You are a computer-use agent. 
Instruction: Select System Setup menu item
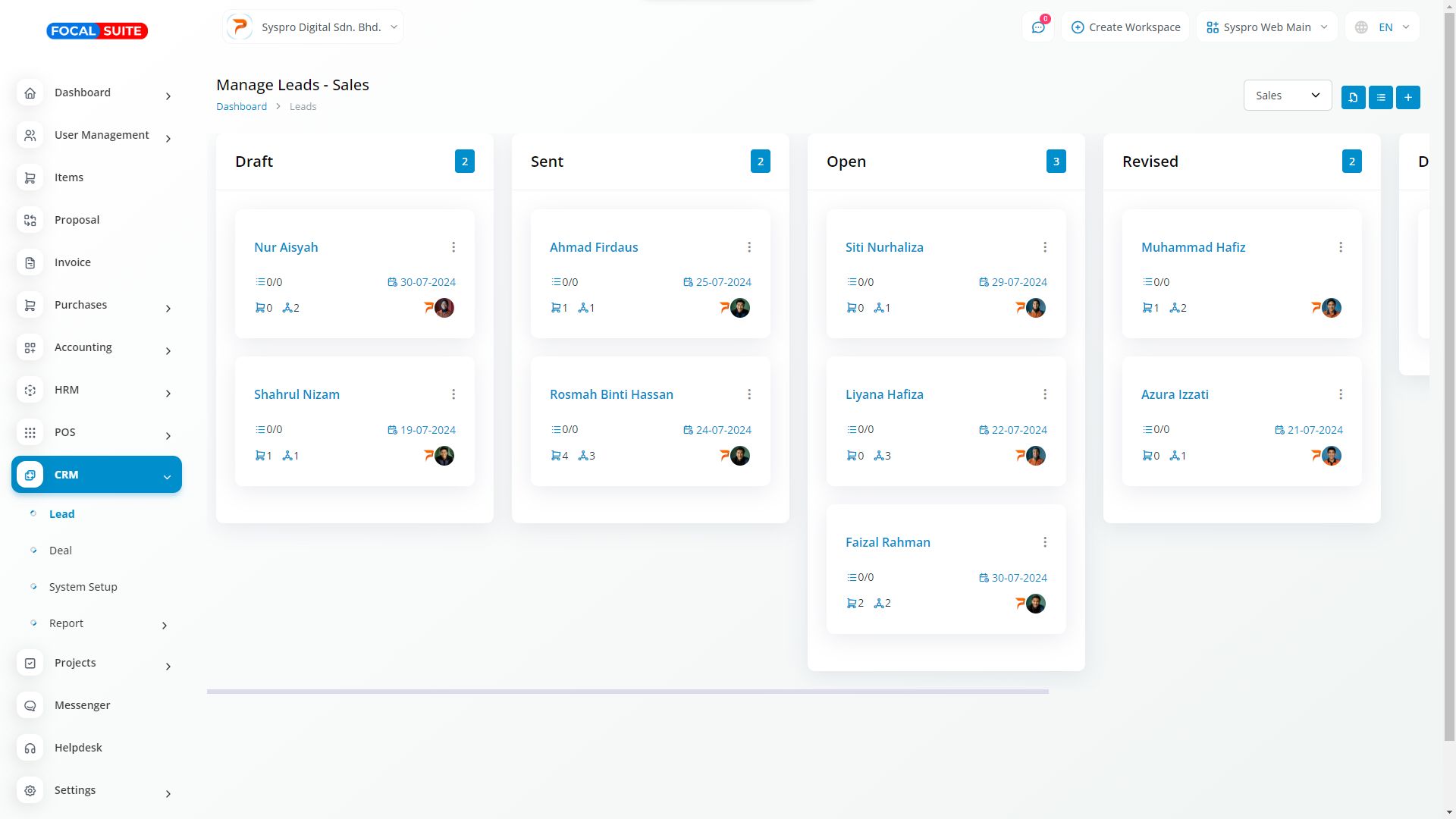(x=83, y=587)
